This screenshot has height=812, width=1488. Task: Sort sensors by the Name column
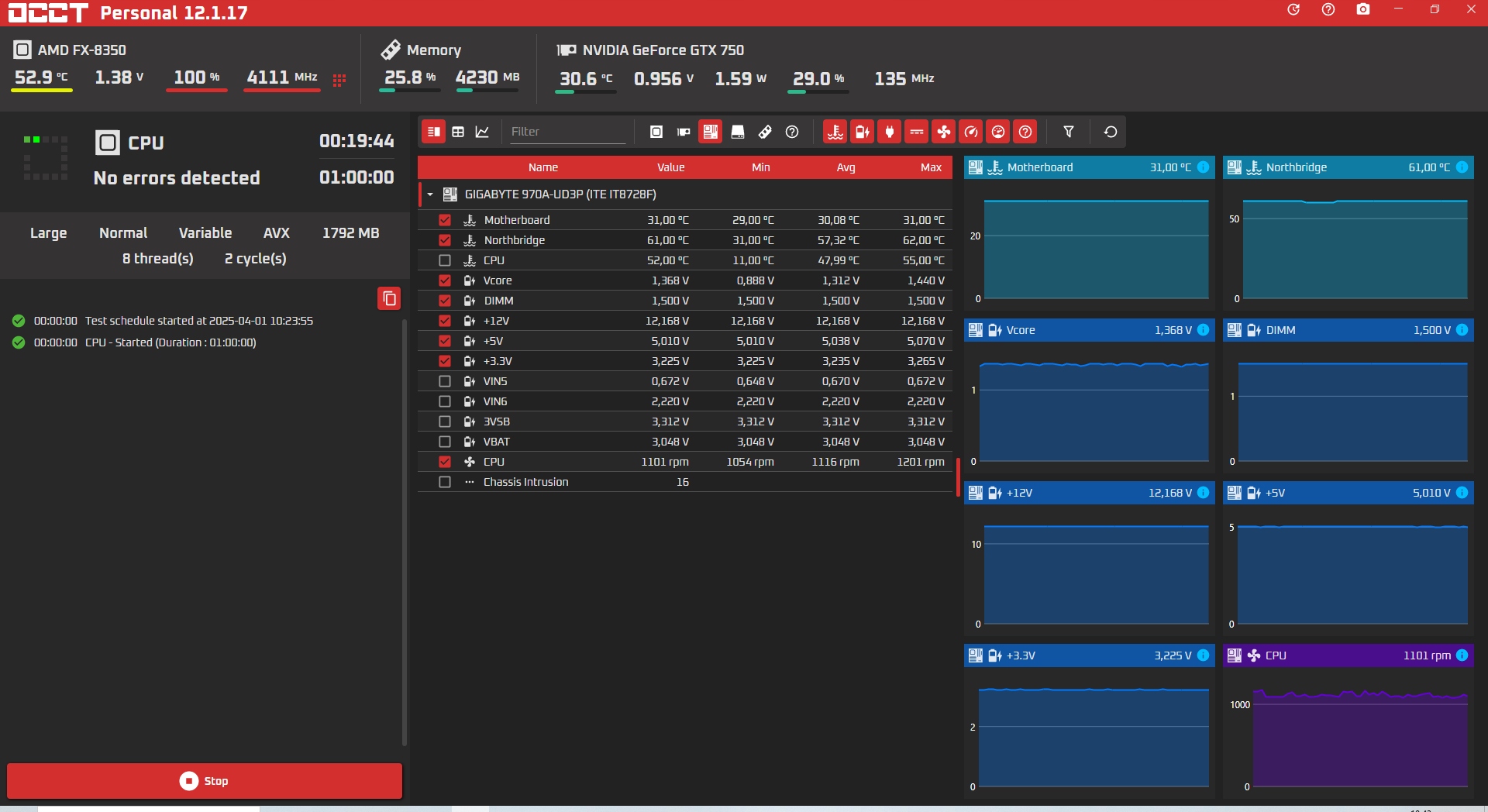point(543,167)
